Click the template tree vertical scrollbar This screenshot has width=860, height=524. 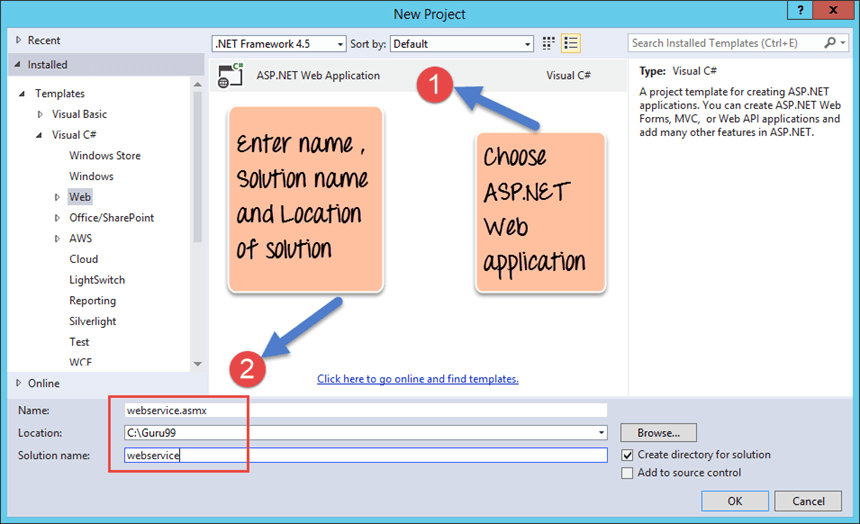coord(197,200)
